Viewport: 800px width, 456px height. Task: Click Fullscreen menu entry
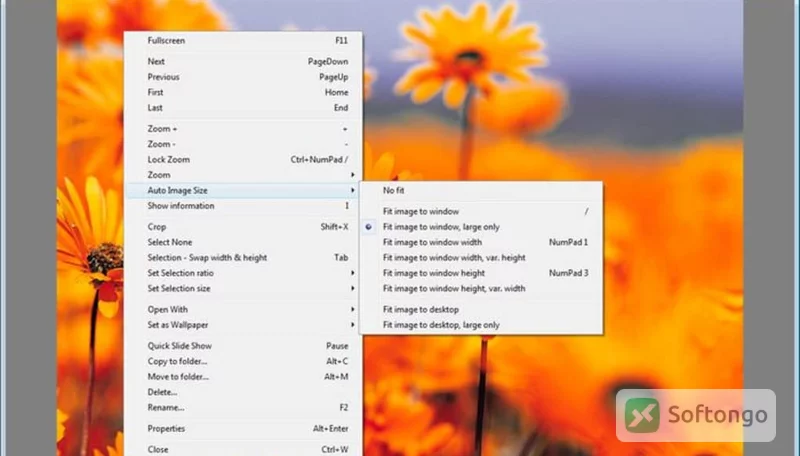point(243,40)
